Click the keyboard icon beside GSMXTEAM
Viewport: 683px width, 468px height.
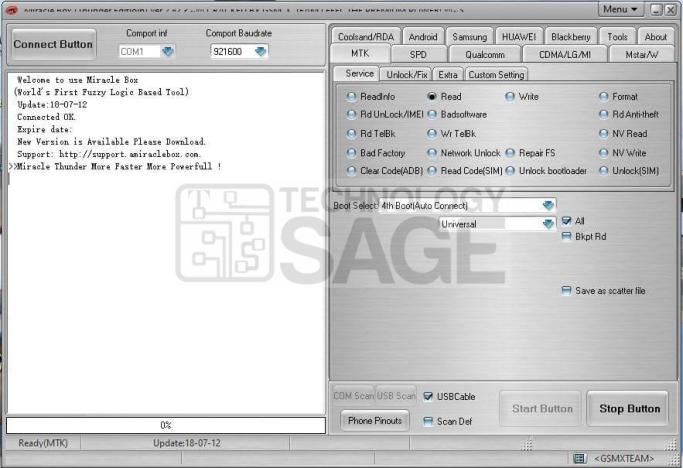coord(579,458)
